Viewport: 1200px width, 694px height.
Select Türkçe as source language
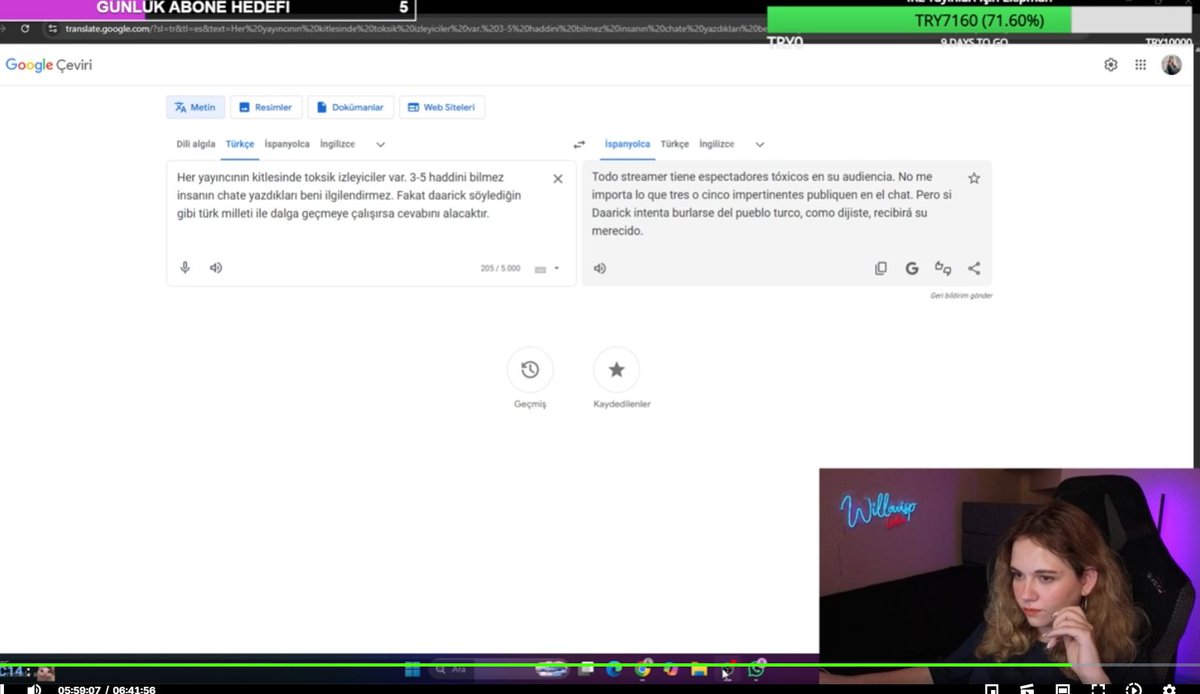click(x=240, y=144)
